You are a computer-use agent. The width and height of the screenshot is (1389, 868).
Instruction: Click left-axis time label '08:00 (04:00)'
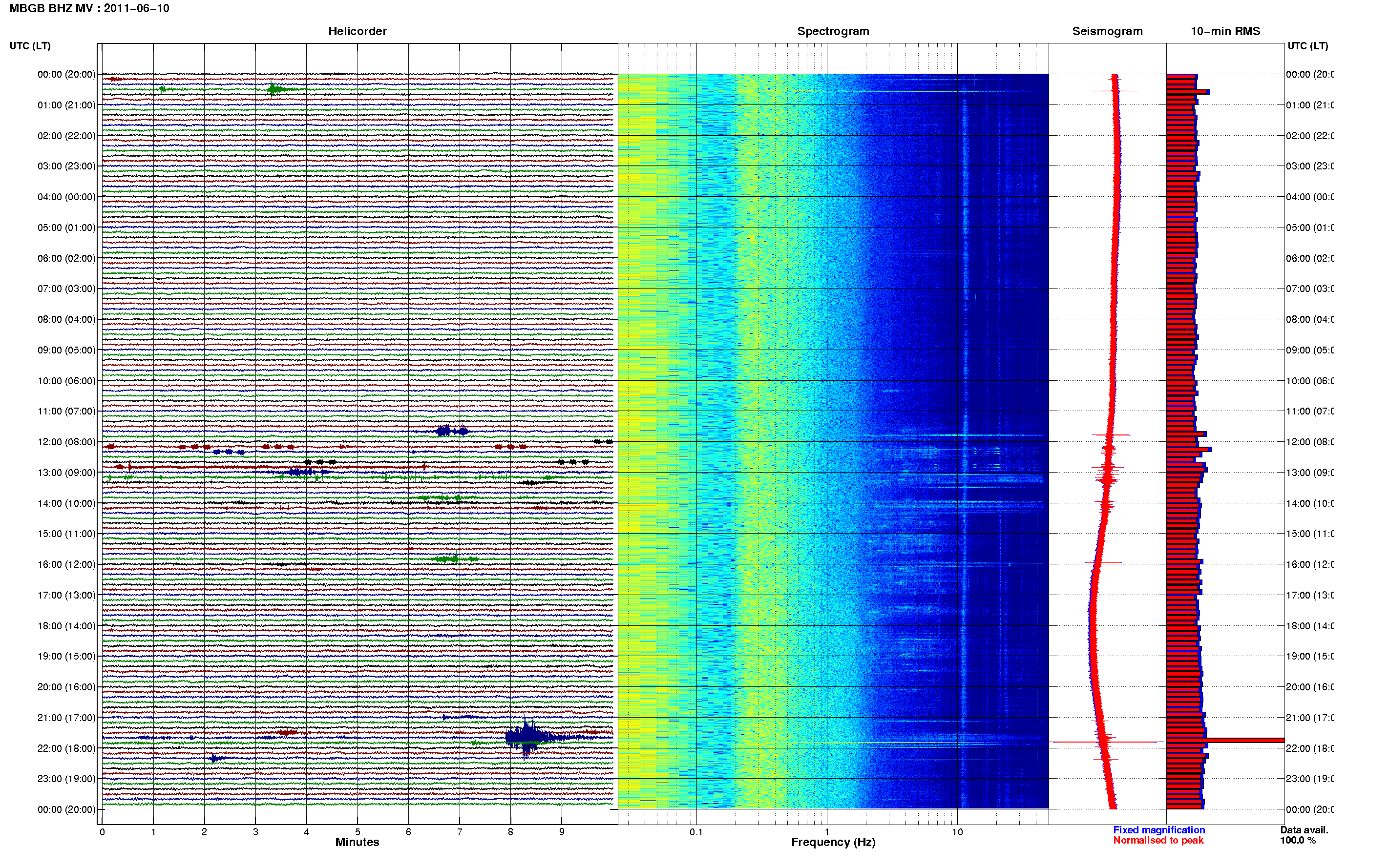pos(66,319)
